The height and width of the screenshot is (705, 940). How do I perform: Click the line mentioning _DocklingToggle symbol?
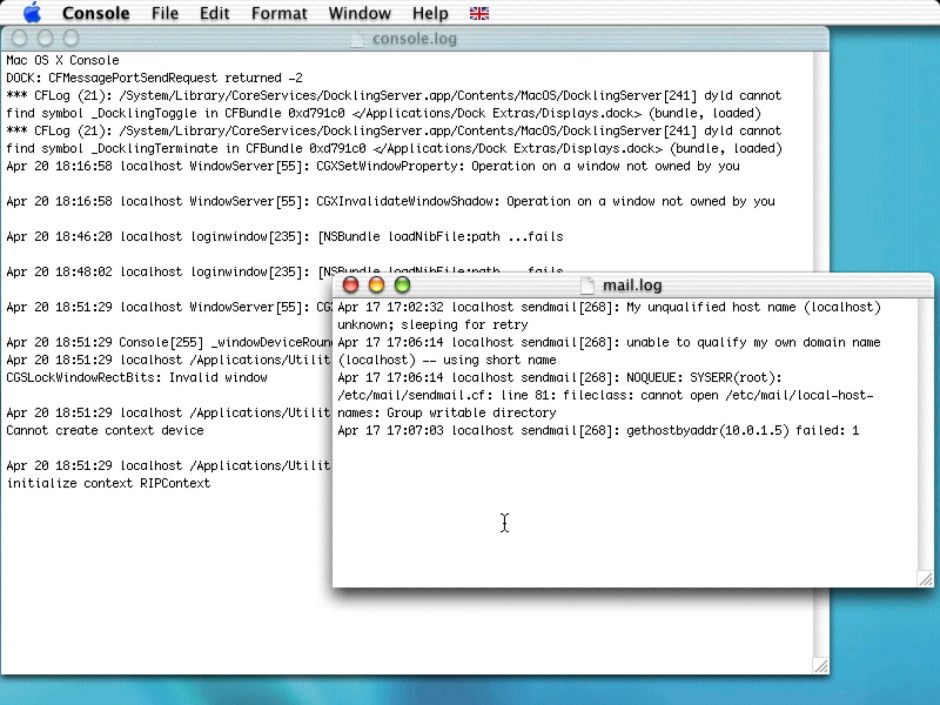point(384,113)
